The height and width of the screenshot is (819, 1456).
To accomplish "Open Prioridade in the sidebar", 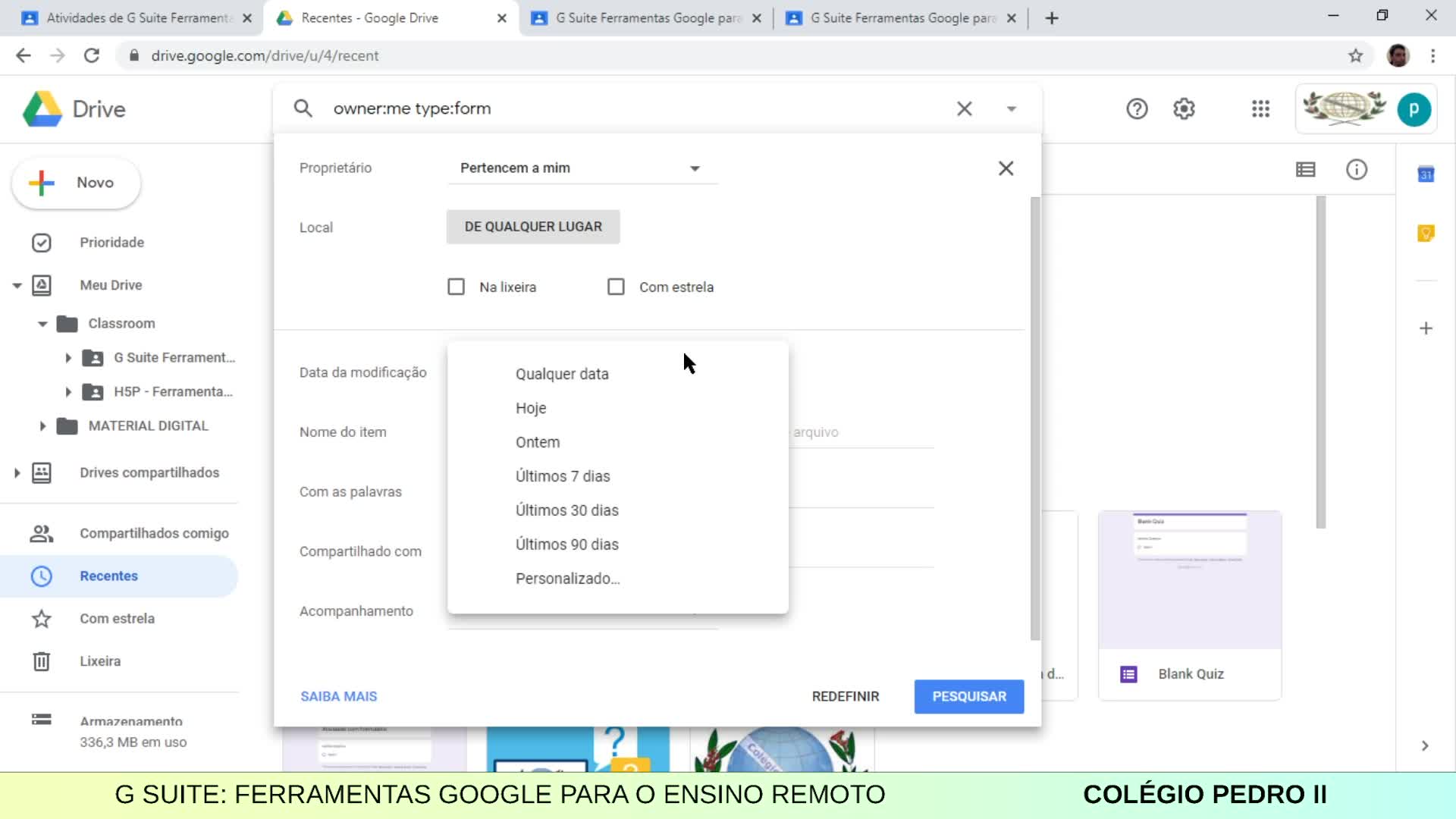I will coord(111,243).
